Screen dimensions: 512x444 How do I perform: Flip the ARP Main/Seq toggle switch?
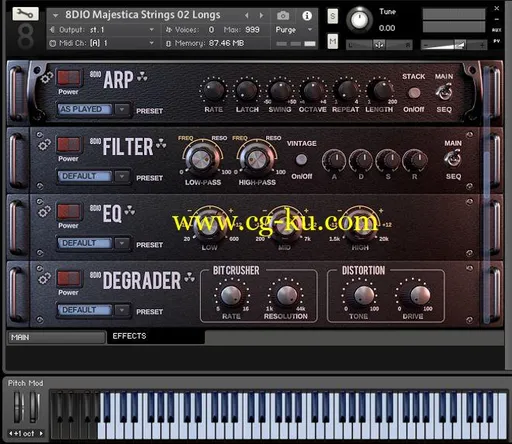(444, 92)
